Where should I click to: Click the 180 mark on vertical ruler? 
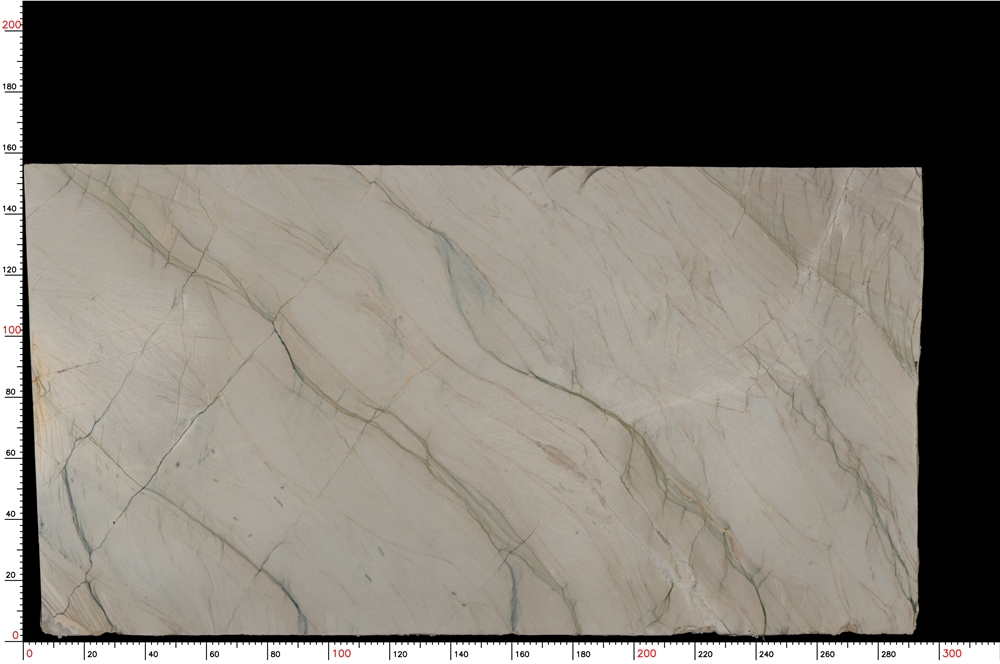point(10,87)
